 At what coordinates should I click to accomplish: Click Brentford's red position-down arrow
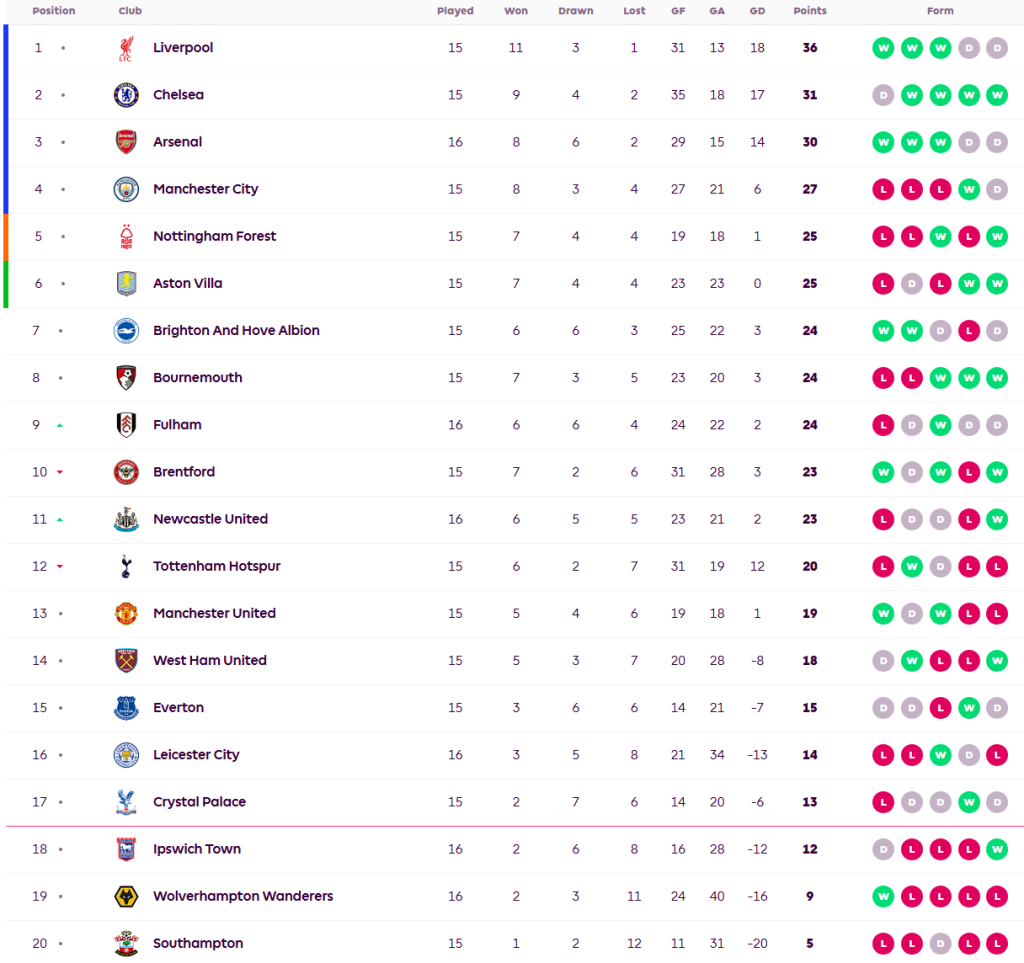pyautogui.click(x=60, y=472)
